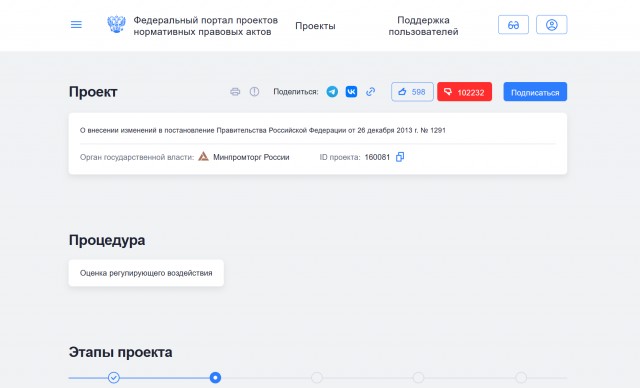Click project ID value 160081

[377, 157]
